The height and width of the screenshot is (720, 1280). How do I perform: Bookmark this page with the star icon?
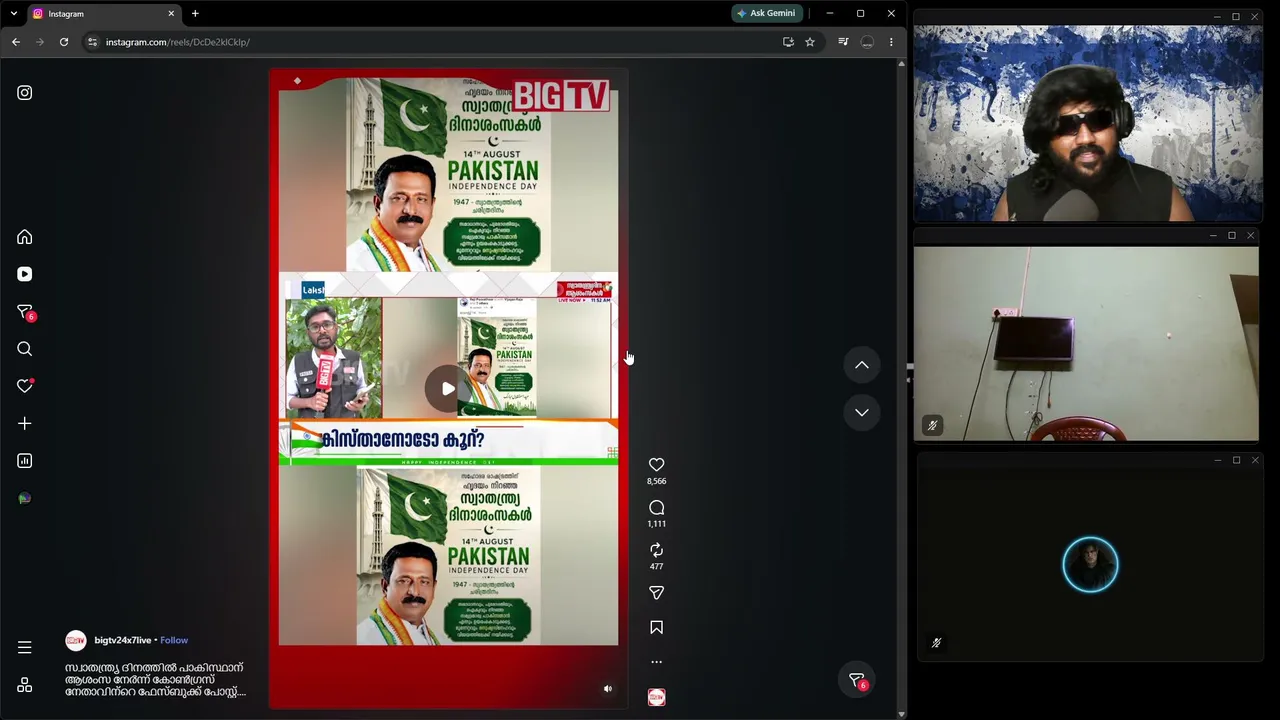click(x=810, y=42)
